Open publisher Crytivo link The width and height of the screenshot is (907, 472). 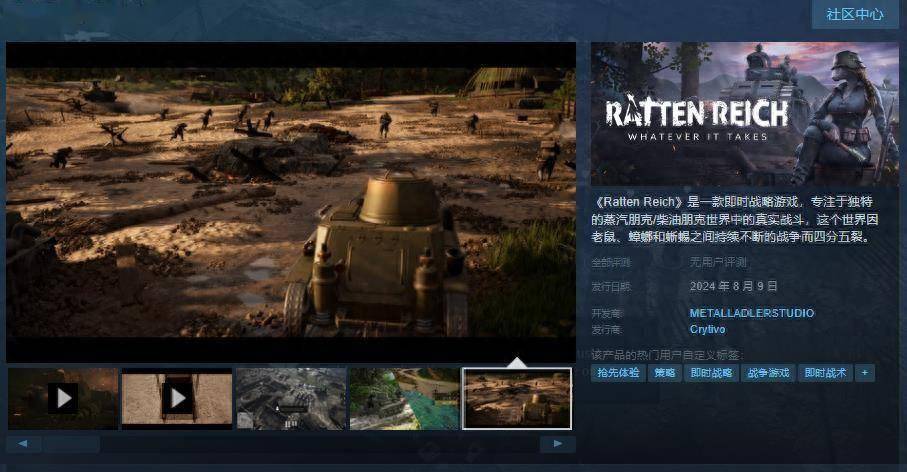(x=707, y=329)
